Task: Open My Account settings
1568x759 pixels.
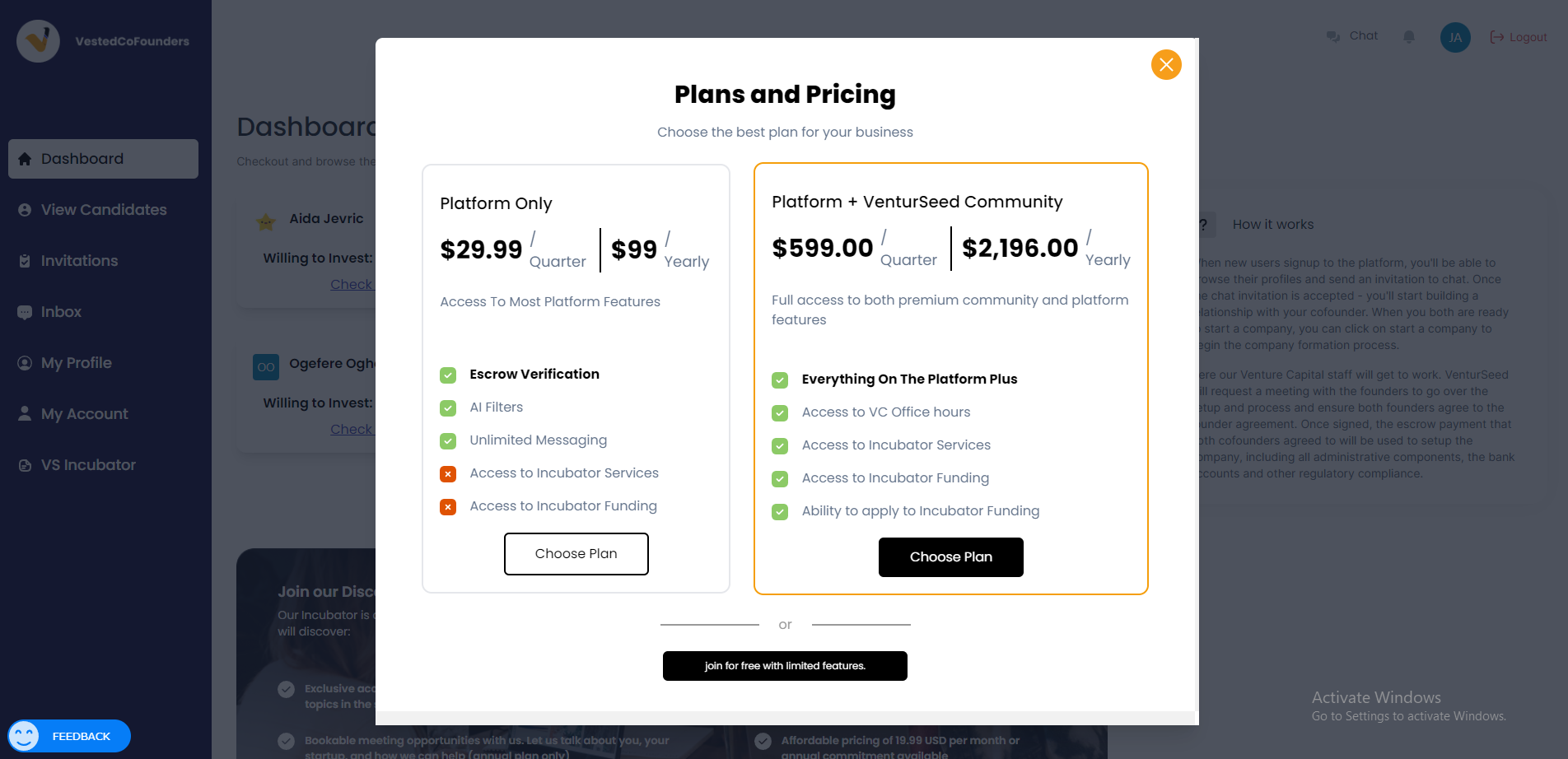Action: pos(103,414)
